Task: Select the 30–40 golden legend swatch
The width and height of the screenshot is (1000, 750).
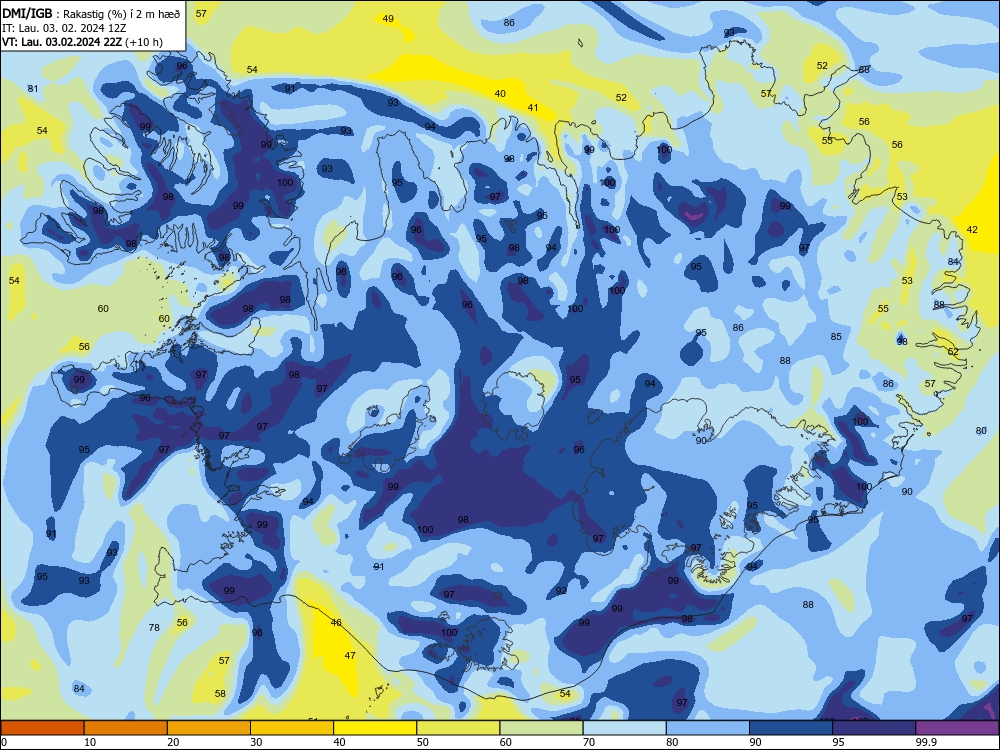Action: 292,728
